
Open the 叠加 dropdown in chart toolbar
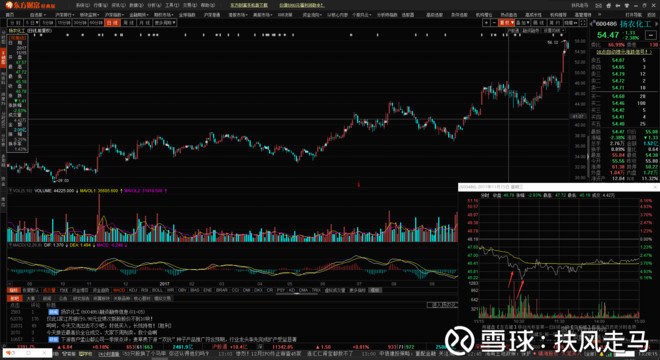522,23
